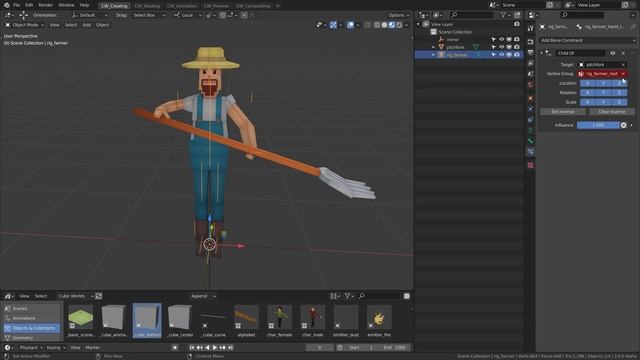Select the char_female asset thumbnail

(x=280, y=320)
